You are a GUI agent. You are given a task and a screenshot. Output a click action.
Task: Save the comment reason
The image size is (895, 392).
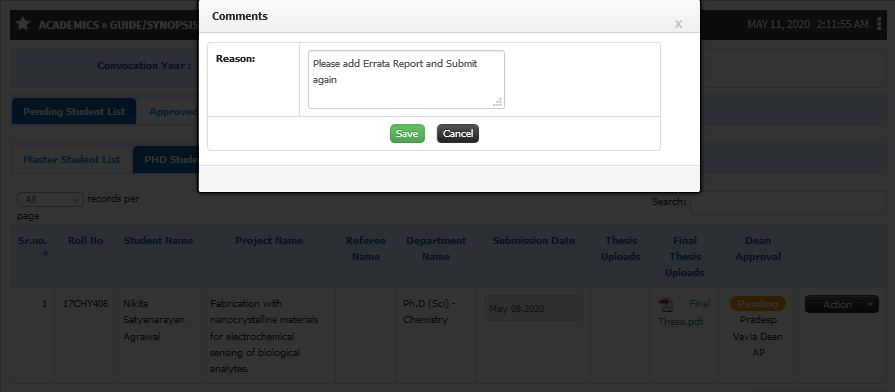407,134
